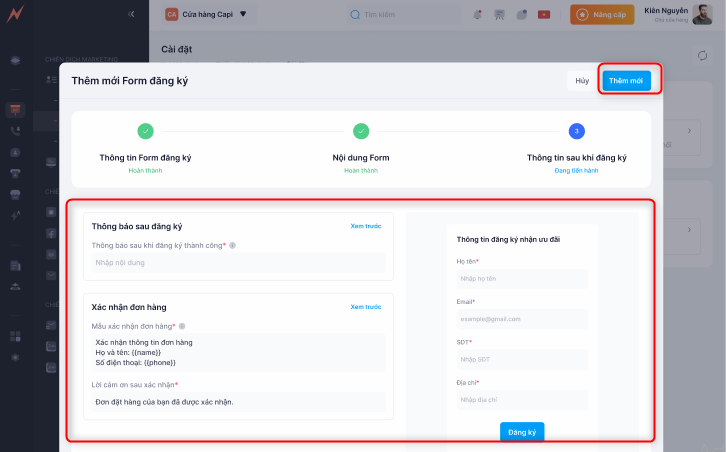Click the Lời cảm ơn sau xác nhận field

(x=238, y=402)
